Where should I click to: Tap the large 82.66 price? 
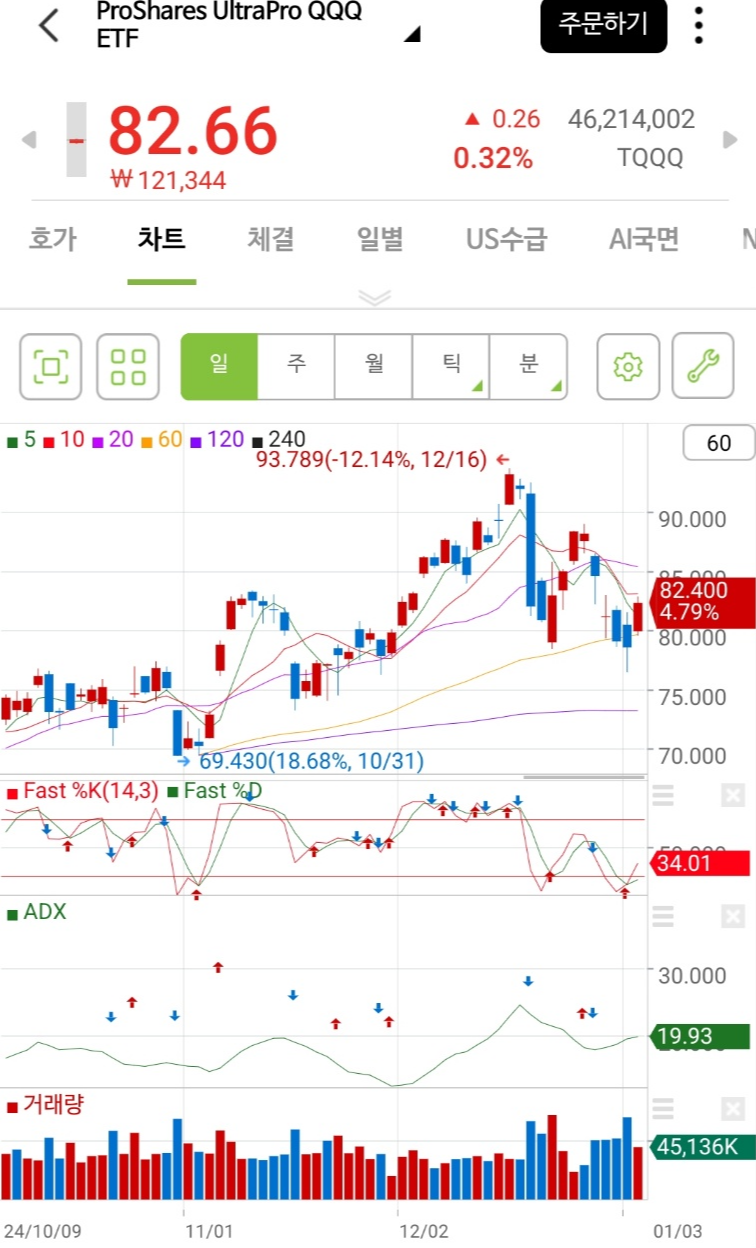(192, 131)
